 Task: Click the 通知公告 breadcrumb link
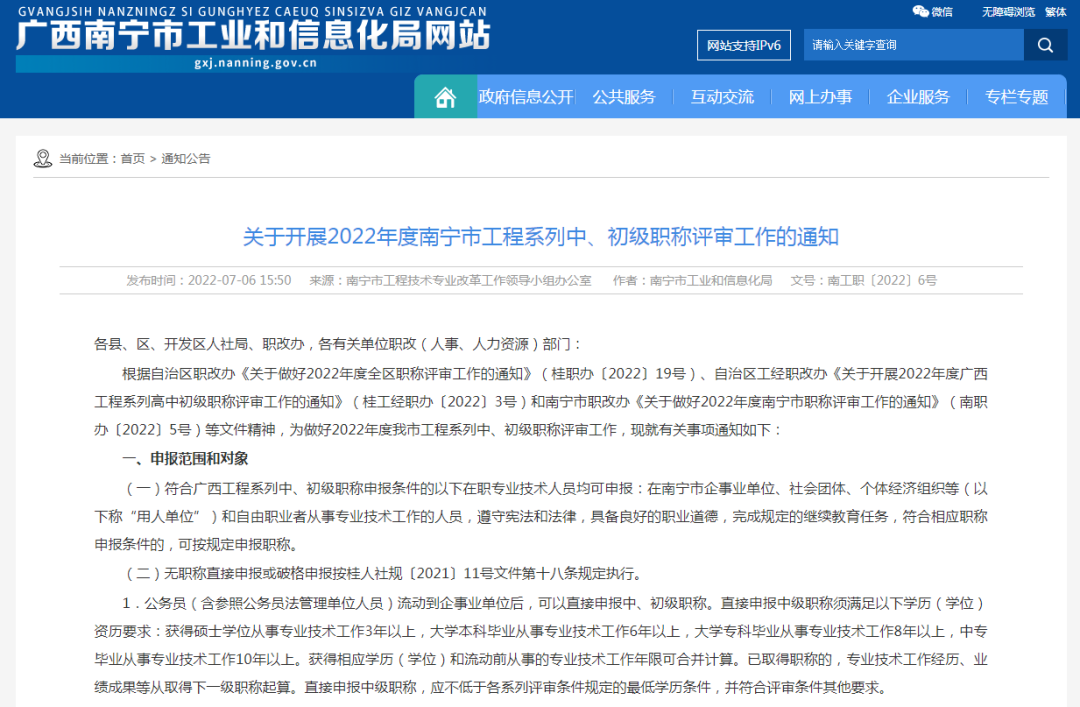(x=186, y=158)
